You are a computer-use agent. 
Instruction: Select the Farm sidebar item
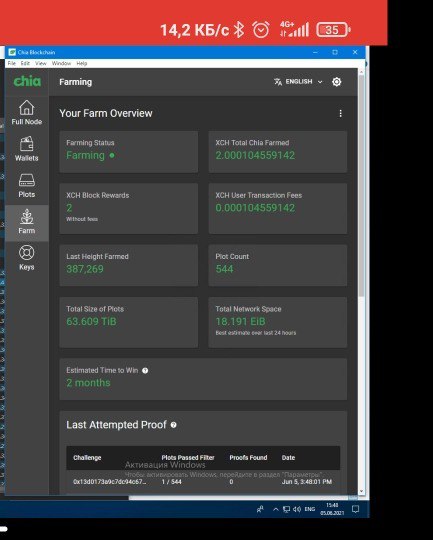27,222
